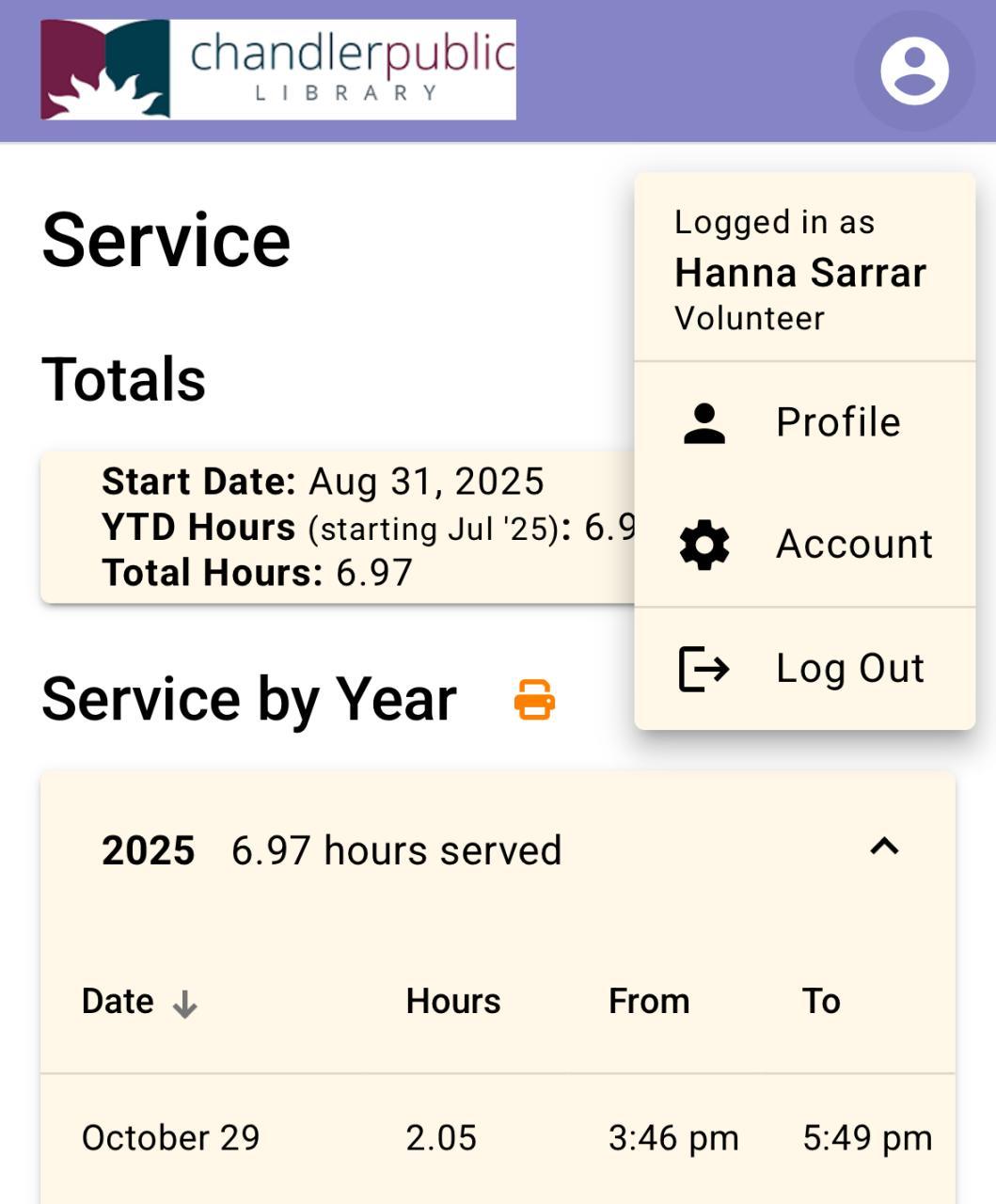
Task: Click the Account gear icon
Action: point(704,545)
